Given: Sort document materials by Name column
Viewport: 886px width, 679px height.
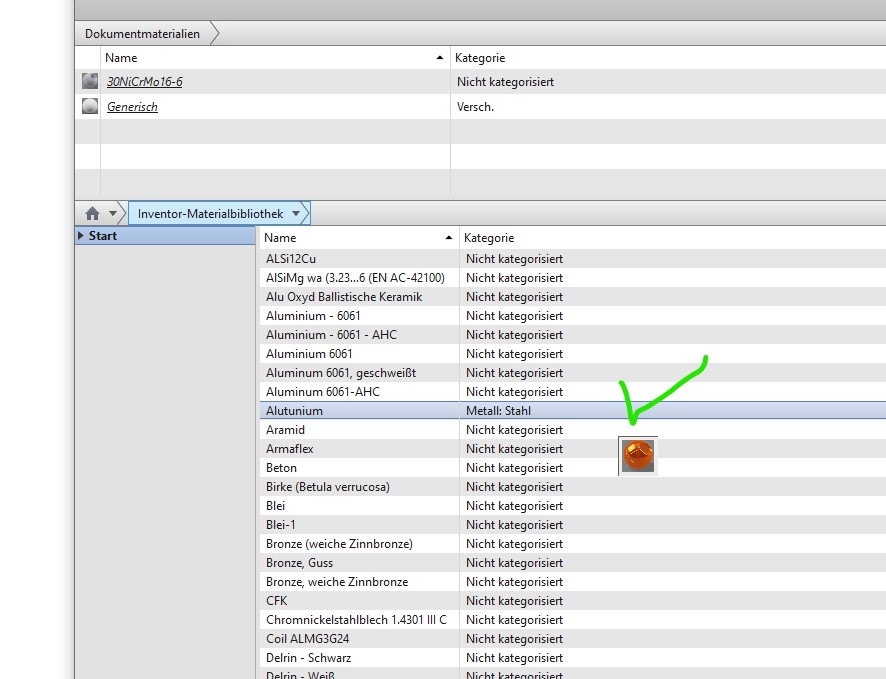Looking at the screenshot, I should (275, 58).
